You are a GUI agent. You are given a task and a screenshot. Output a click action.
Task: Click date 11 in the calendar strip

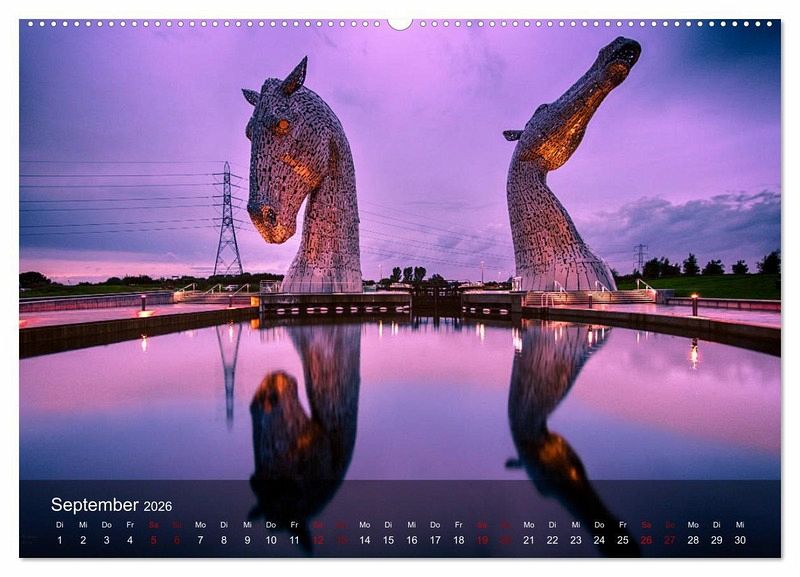tap(294, 540)
